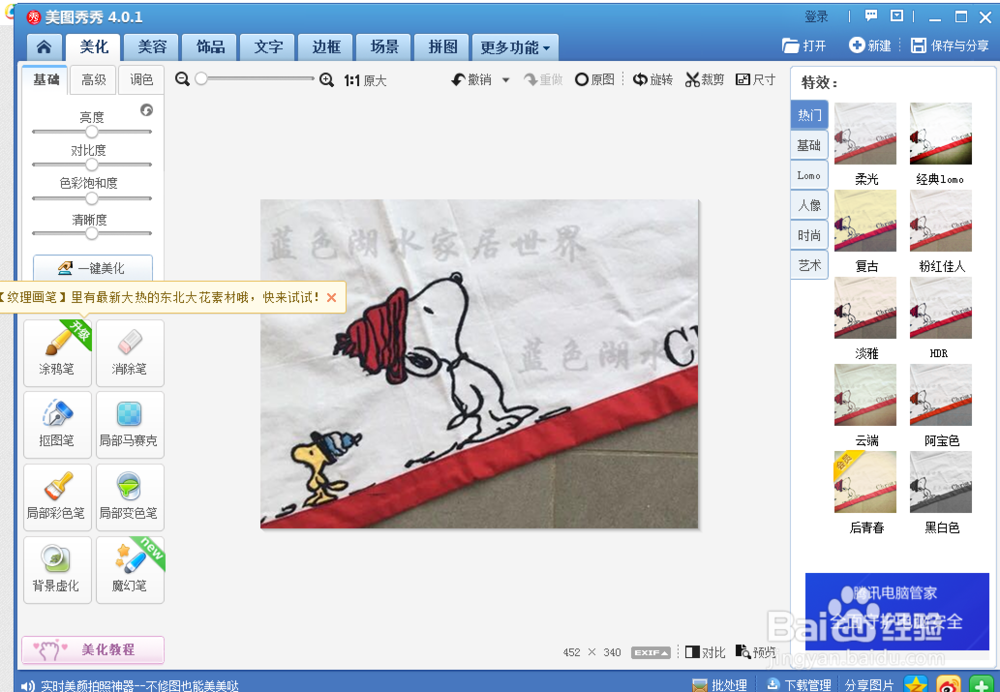Select the 艺术 effects category
The width and height of the screenshot is (1000, 692).
[809, 265]
